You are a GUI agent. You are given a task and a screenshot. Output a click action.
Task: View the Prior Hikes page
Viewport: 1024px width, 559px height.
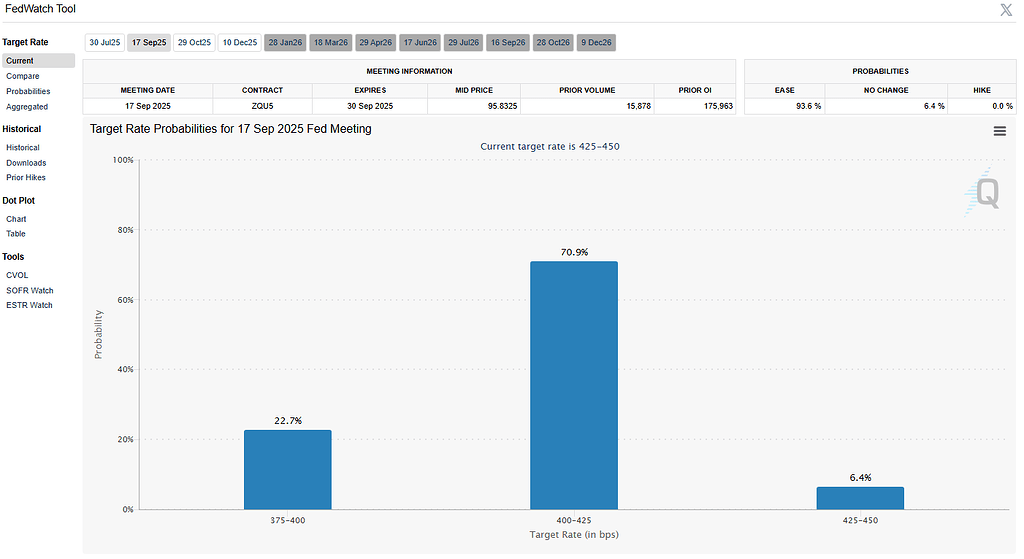point(26,177)
